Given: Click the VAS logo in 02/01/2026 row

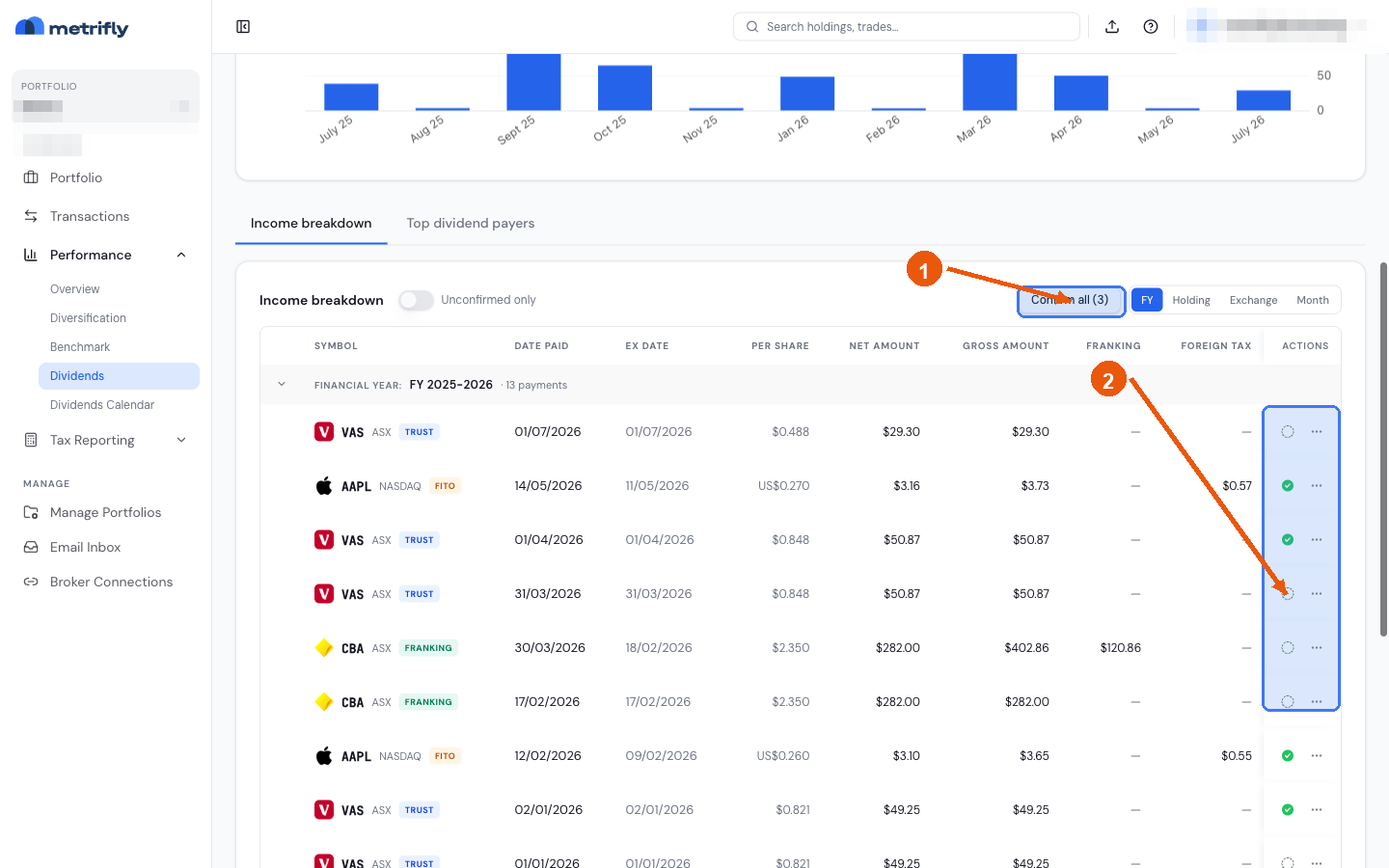Looking at the screenshot, I should click(x=324, y=810).
